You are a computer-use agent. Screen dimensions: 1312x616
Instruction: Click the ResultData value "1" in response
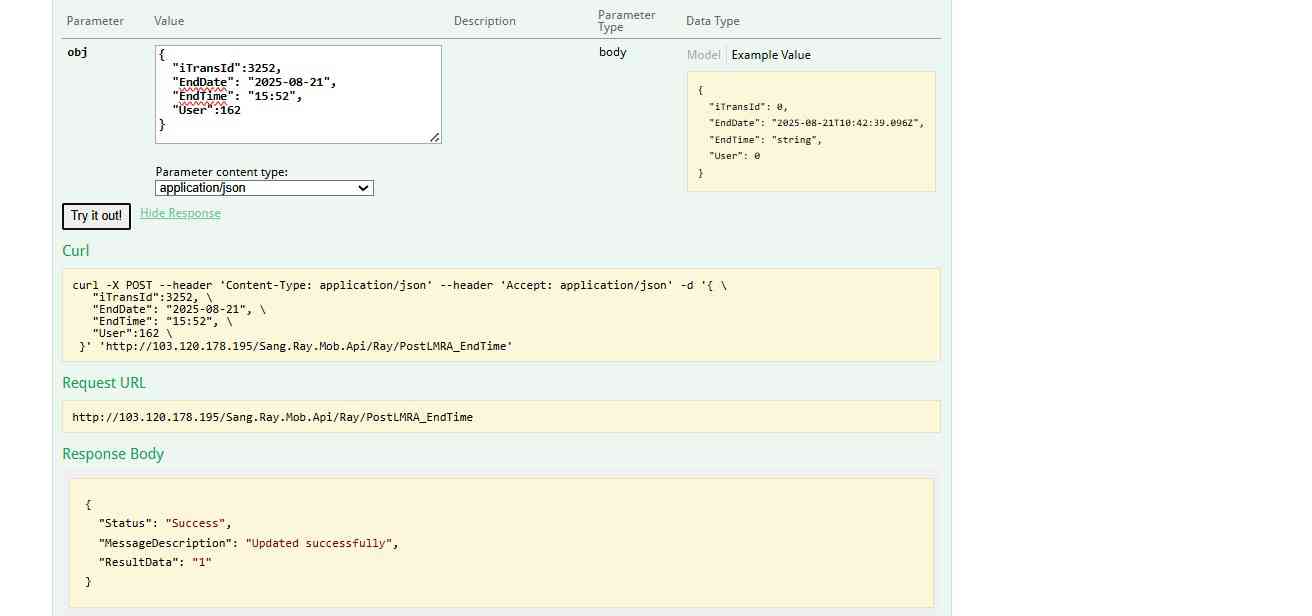tap(201, 562)
